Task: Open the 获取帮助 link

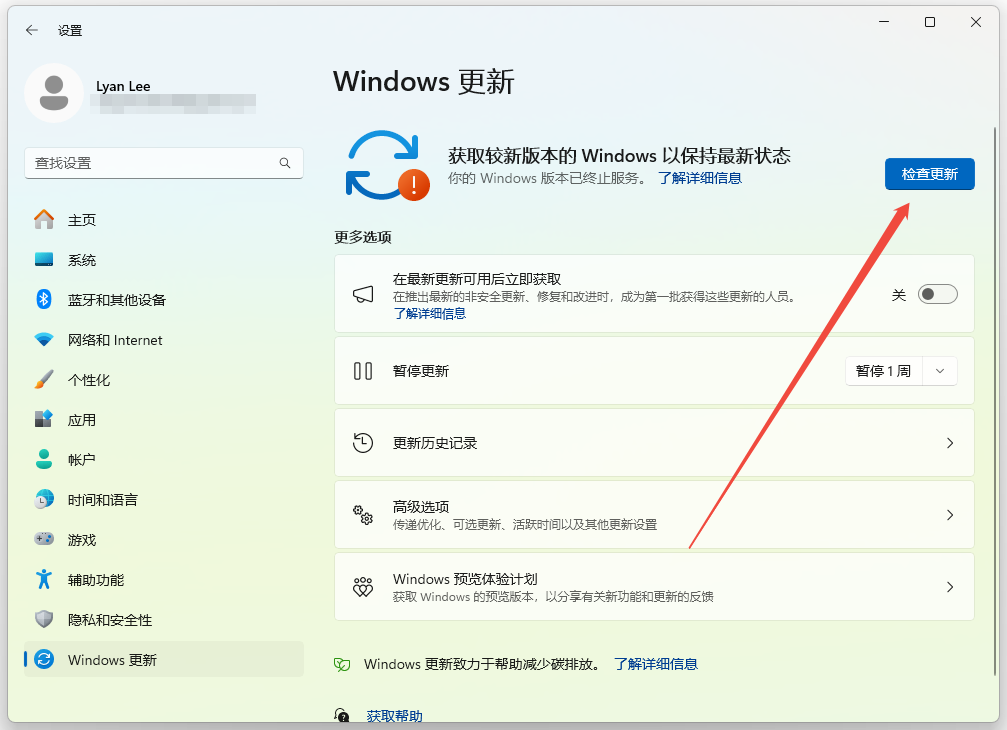Action: coord(394,716)
